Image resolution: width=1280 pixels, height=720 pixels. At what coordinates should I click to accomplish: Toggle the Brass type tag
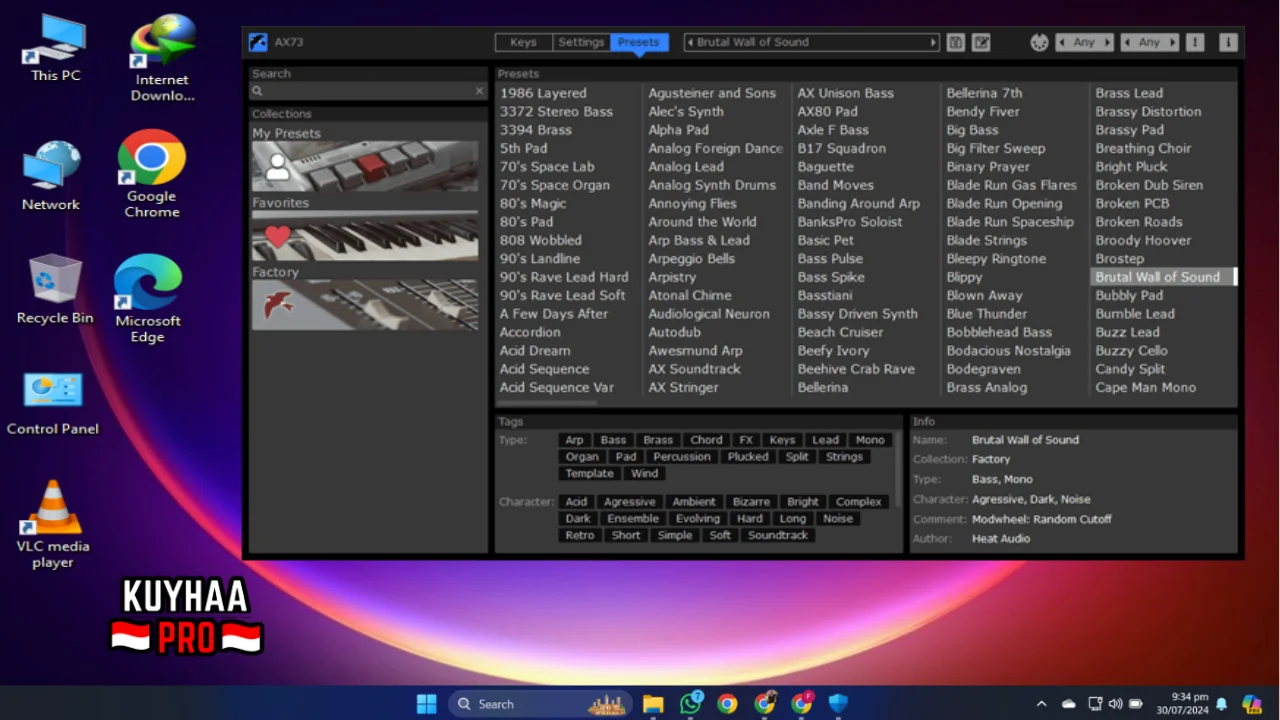pyautogui.click(x=658, y=440)
